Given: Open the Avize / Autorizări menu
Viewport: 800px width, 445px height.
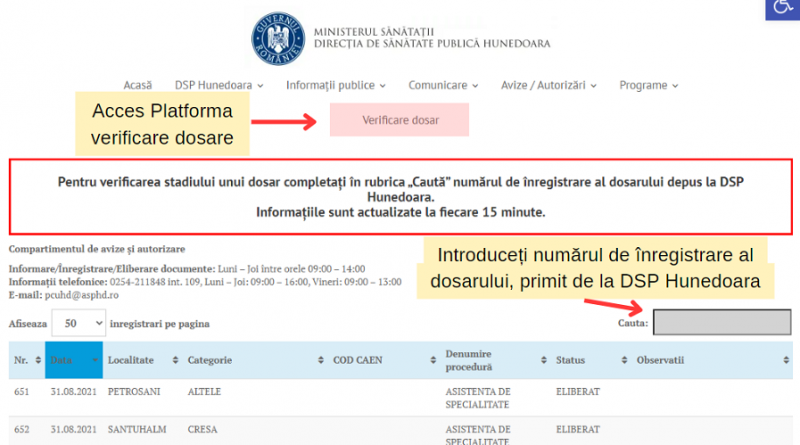Looking at the screenshot, I should pyautogui.click(x=549, y=86).
